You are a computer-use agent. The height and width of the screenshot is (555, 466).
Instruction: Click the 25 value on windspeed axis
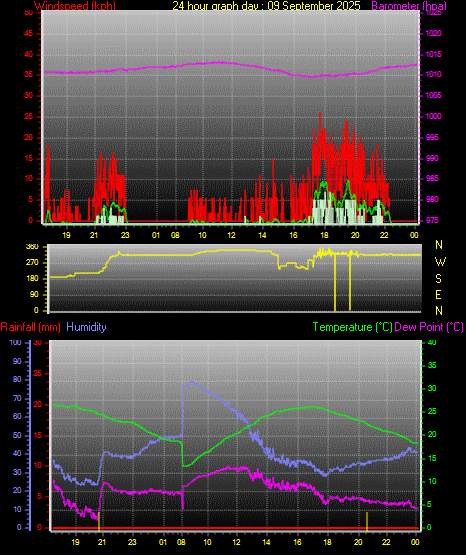(x=28, y=116)
